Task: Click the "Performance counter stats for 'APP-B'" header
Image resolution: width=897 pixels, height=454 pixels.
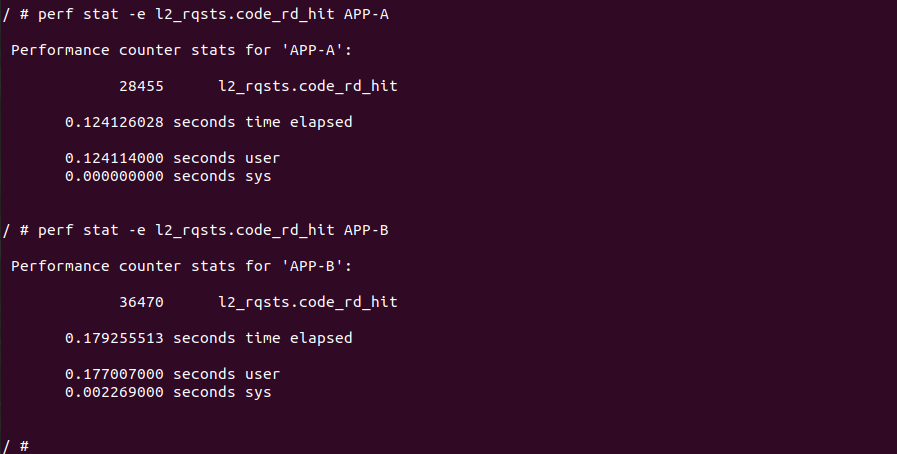Action: pyautogui.click(x=186, y=266)
